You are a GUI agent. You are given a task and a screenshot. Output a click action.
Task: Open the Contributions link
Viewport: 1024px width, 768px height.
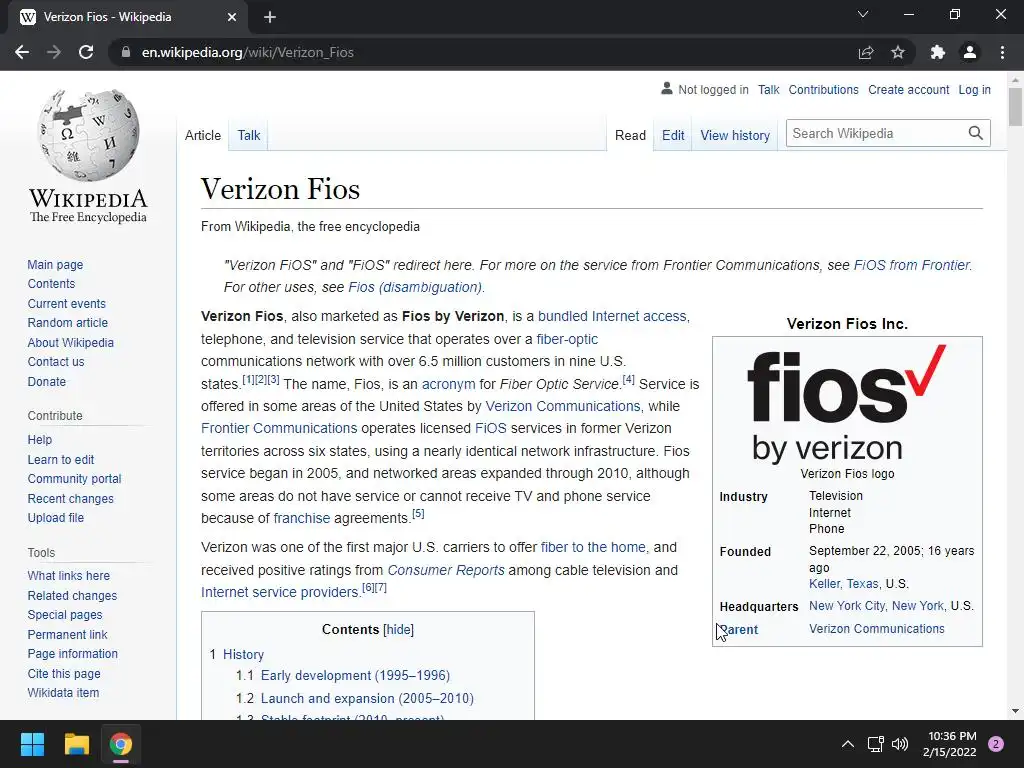[x=824, y=89]
